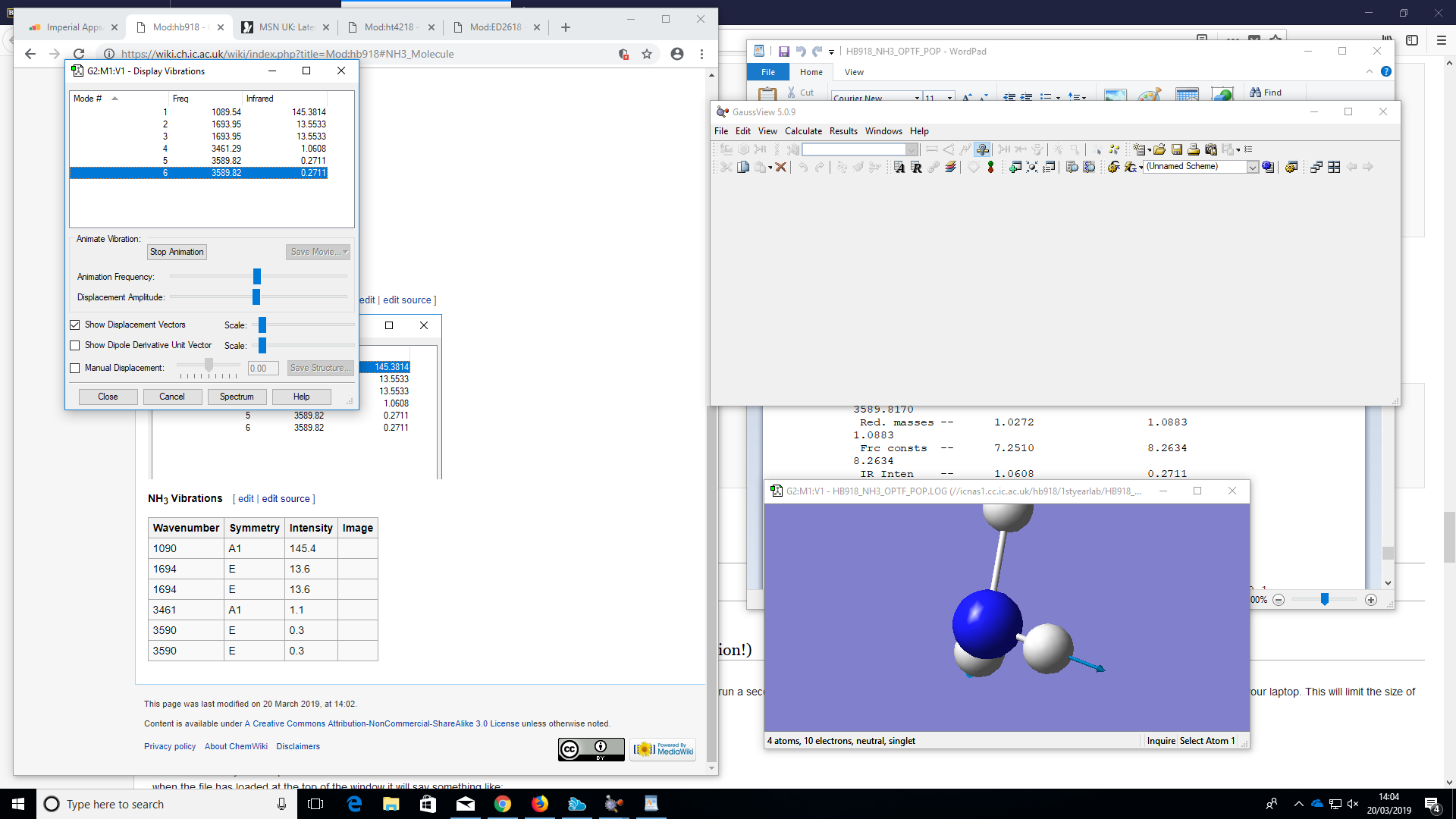Click the tile windows icon in GaussView
The image size is (1456, 819).
click(1334, 167)
